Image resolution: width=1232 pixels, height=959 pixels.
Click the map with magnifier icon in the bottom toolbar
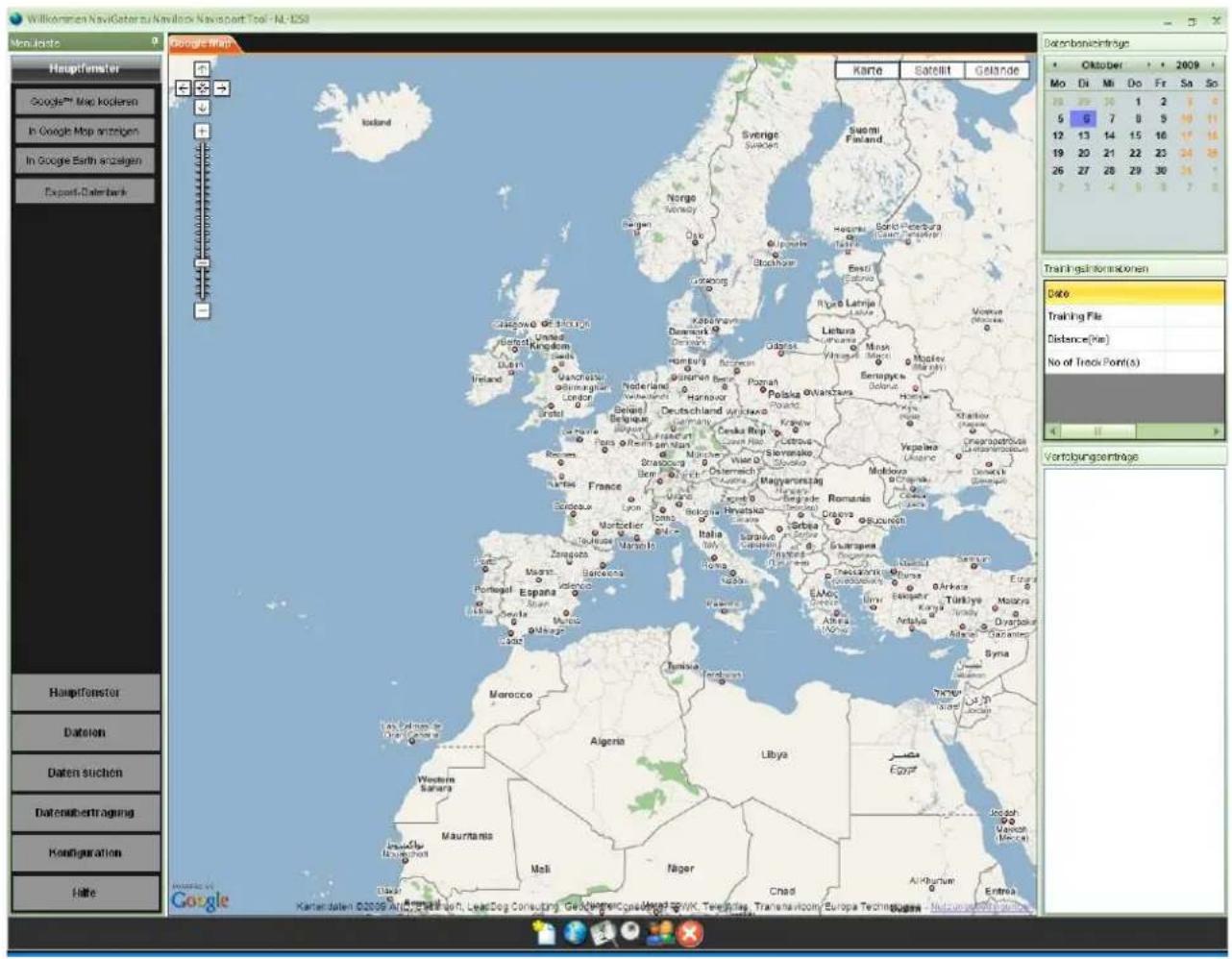[x=604, y=933]
